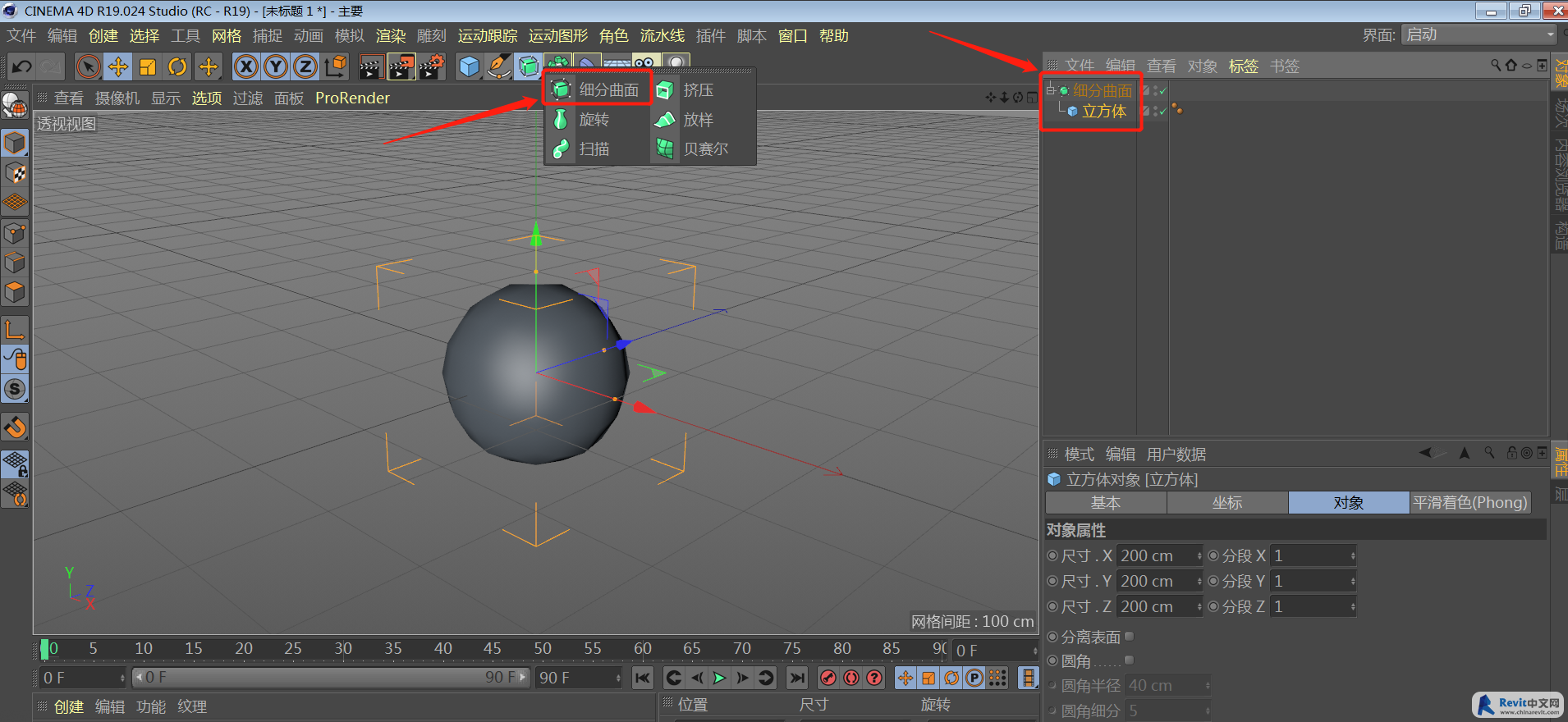This screenshot has width=1568, height=722.
Task: Open the viewport 摄像机 menu
Action: click(117, 98)
